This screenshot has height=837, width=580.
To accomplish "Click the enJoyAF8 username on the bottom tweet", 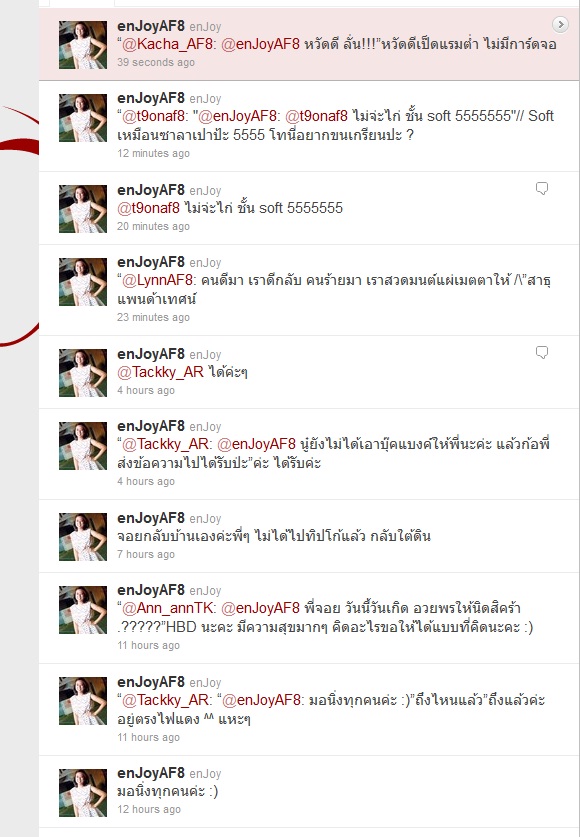I will point(150,773).
